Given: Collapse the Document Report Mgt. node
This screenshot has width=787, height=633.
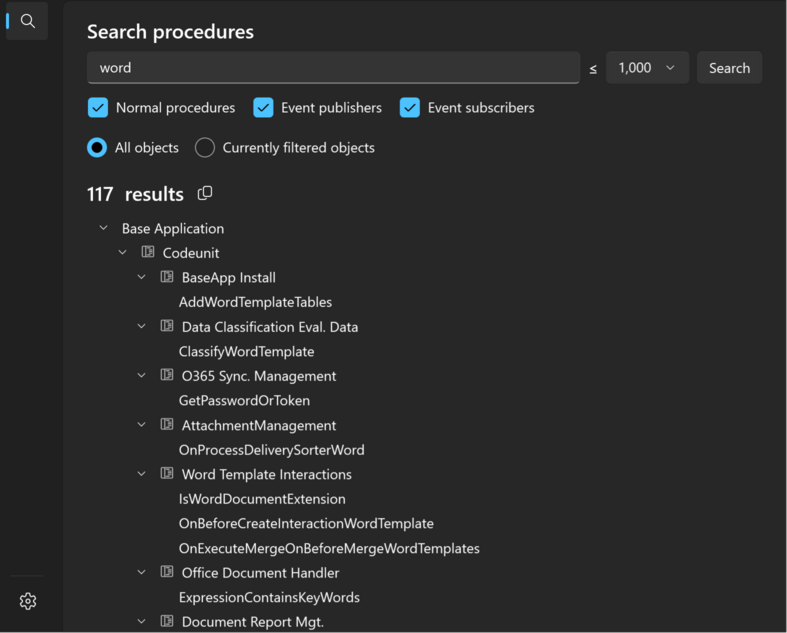Looking at the screenshot, I should coord(142,621).
